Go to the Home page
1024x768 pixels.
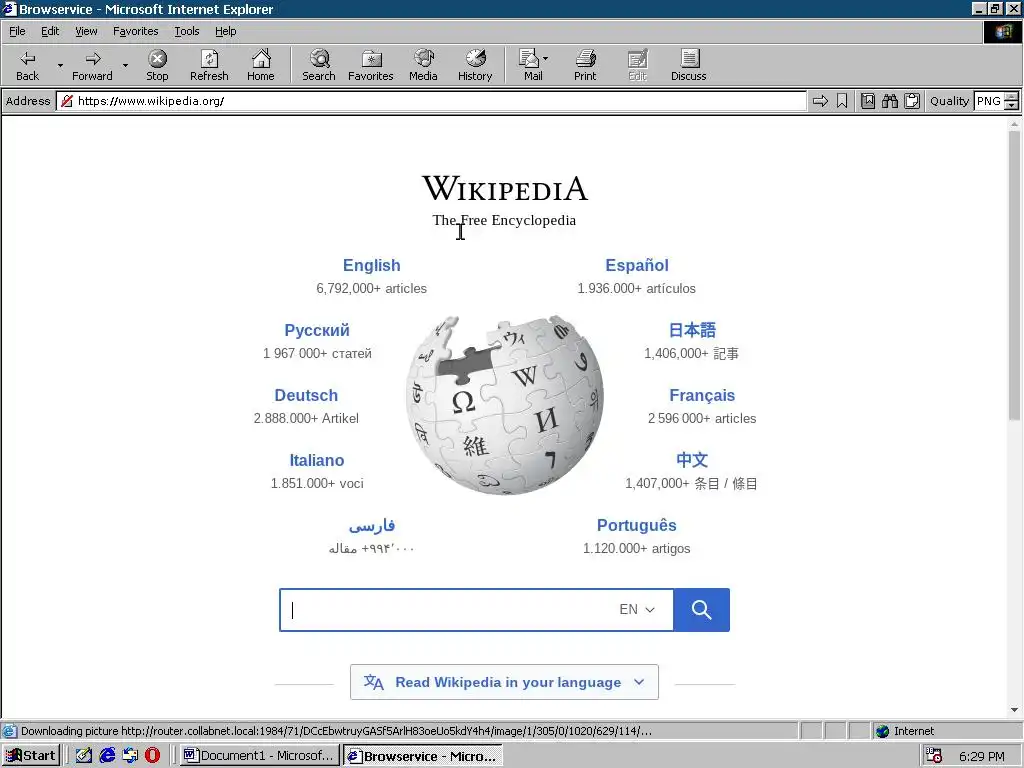point(261,65)
